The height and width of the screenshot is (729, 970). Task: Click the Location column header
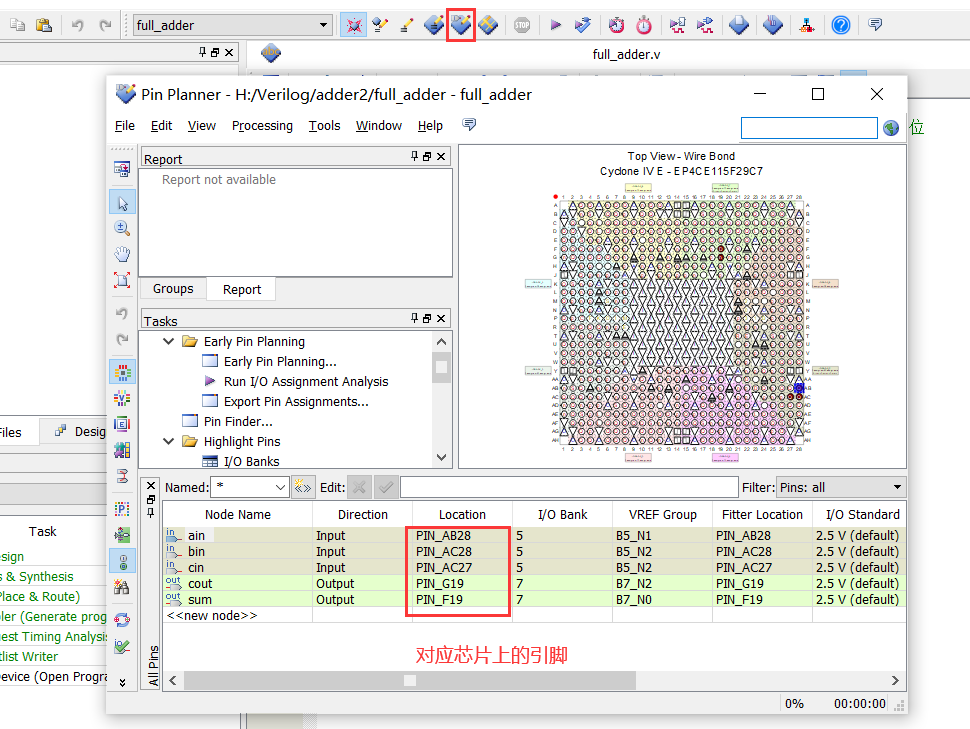462,515
